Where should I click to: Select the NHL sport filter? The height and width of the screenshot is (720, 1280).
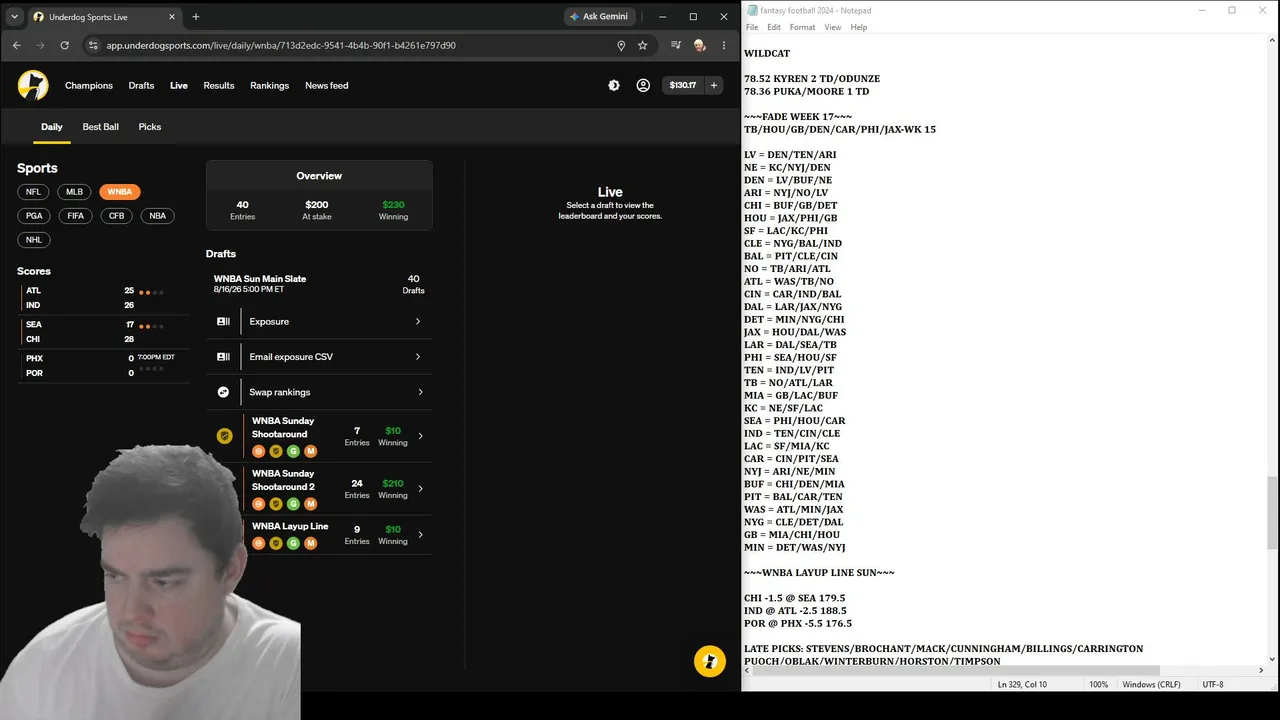pos(34,240)
